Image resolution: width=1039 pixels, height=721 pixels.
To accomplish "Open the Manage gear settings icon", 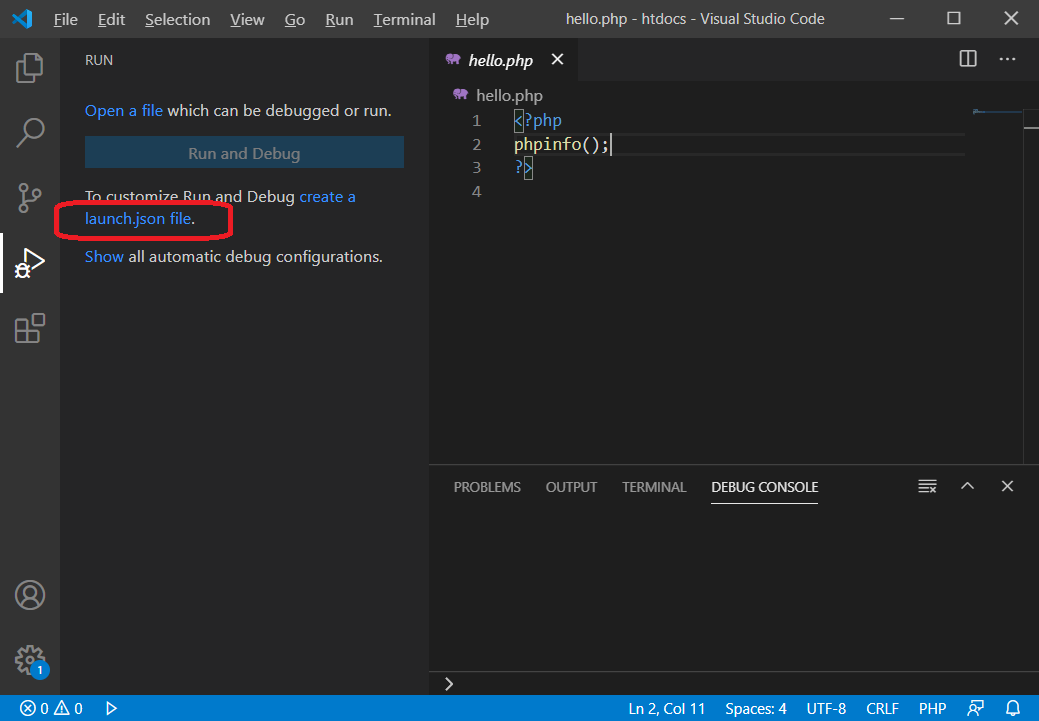I will (x=30, y=660).
